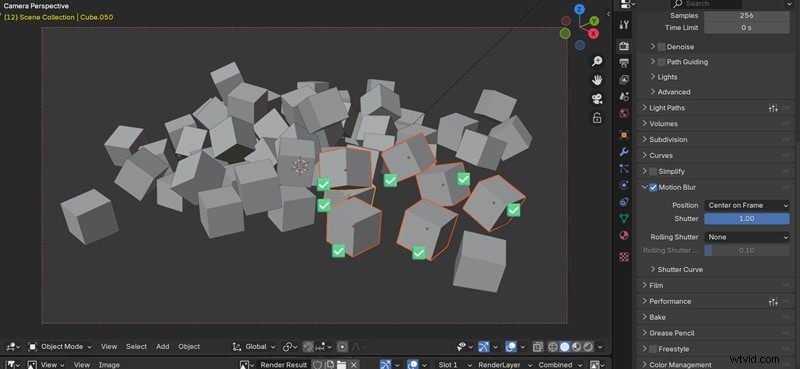Click the Light Paths presets icon
The height and width of the screenshot is (369, 800).
coord(773,108)
